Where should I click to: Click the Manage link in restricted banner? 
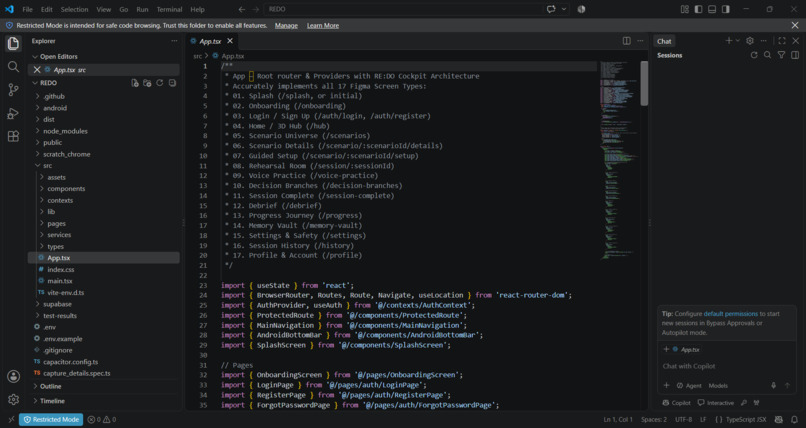tap(286, 26)
